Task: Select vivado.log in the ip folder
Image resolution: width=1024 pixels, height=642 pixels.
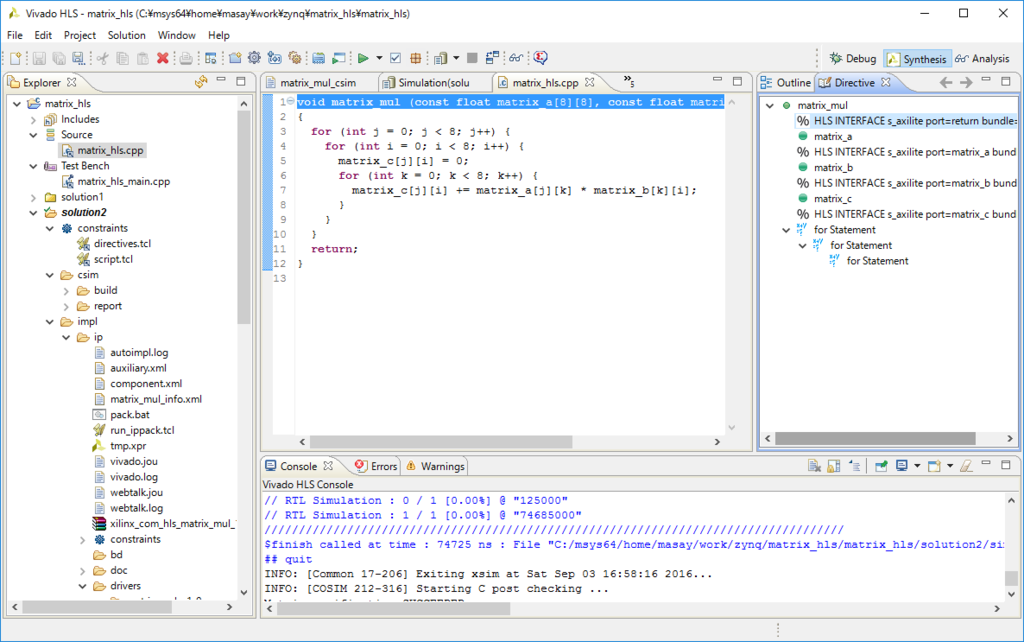Action: tap(133, 477)
